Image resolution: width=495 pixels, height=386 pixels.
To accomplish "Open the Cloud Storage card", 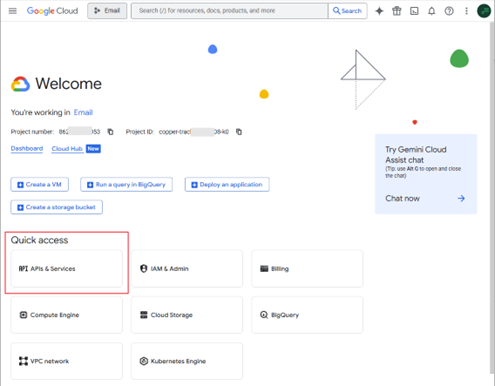I will pyautogui.click(x=187, y=315).
